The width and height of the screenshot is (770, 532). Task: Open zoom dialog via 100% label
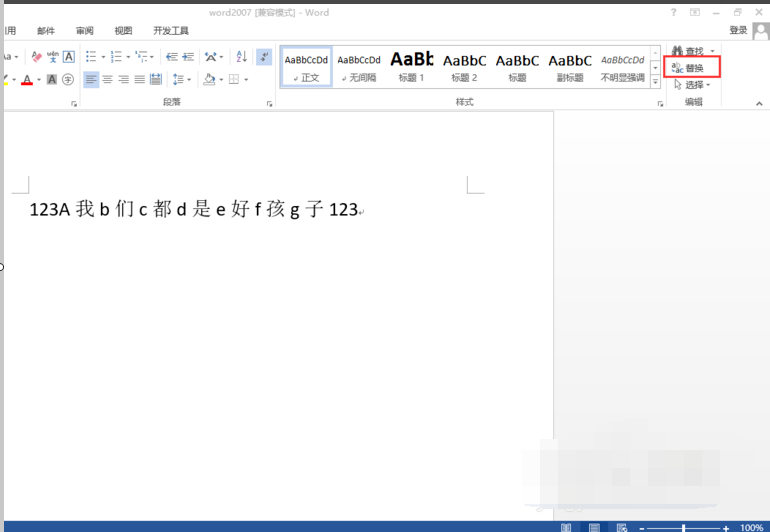coord(752,528)
